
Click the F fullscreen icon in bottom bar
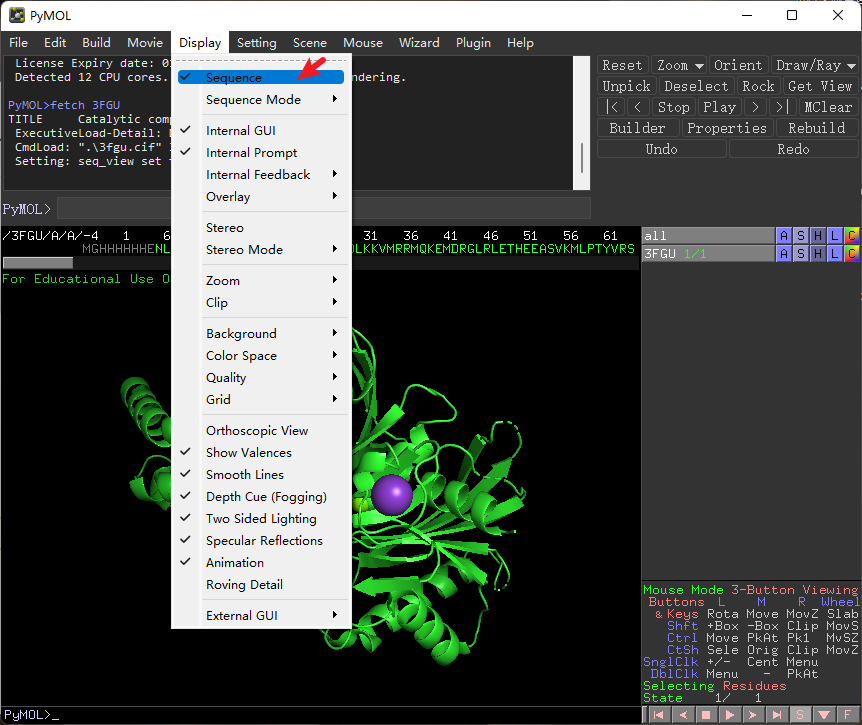848,715
